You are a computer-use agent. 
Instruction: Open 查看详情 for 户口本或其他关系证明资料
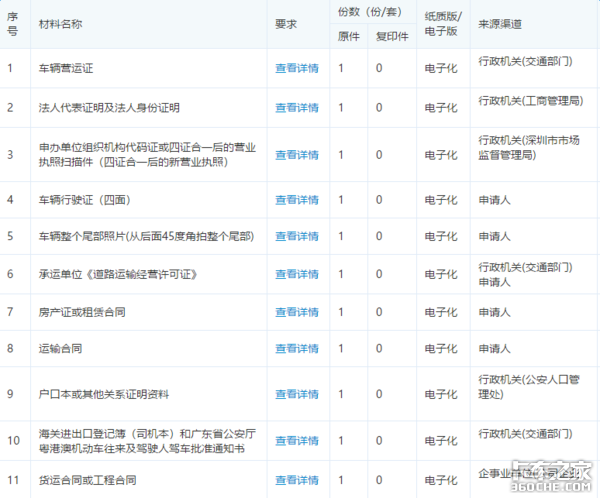(297, 394)
